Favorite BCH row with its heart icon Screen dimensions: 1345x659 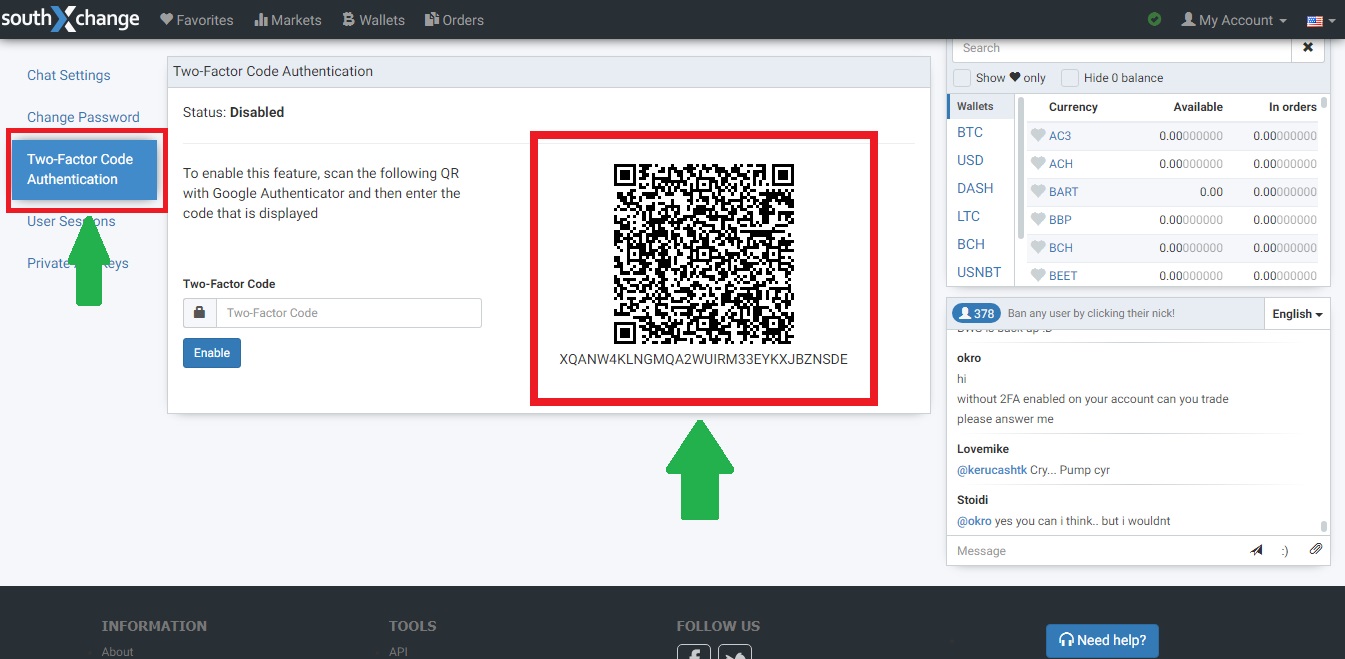click(1037, 248)
